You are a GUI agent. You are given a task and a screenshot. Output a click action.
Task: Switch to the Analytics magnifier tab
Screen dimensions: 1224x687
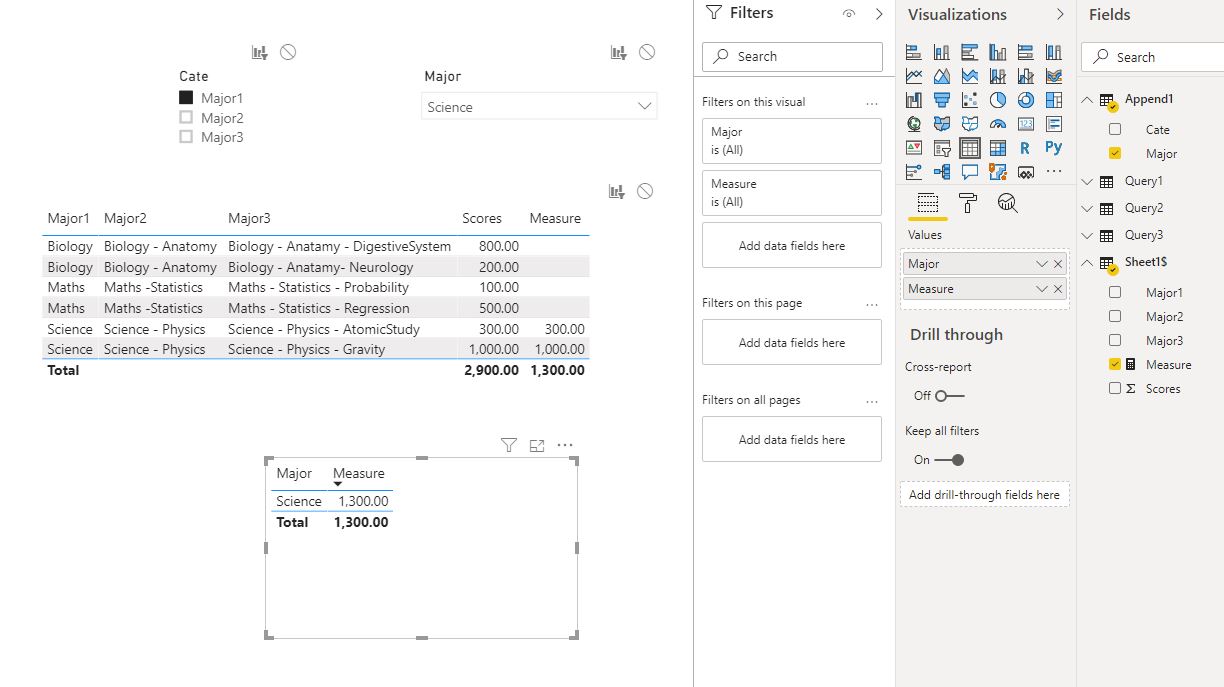tap(1007, 203)
